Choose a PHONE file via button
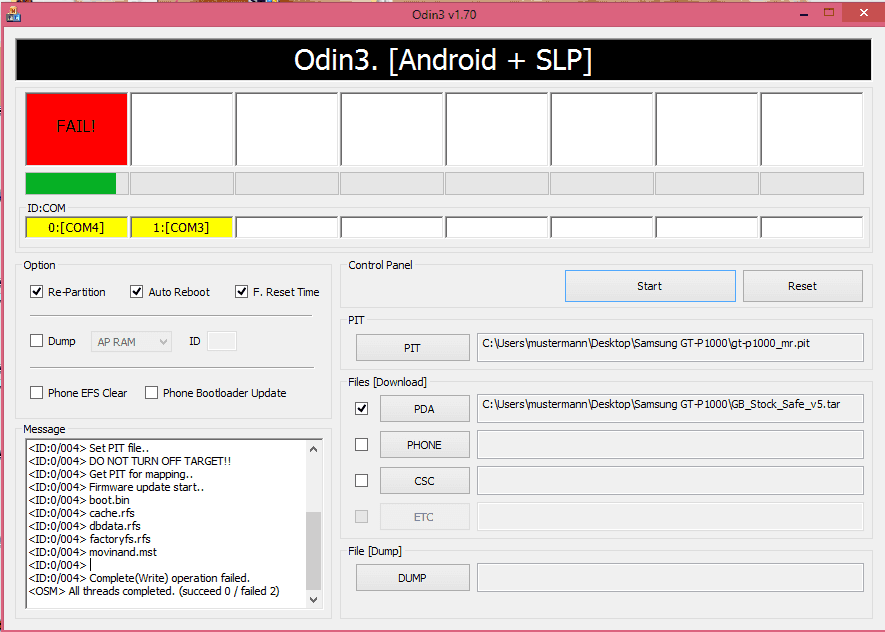The image size is (885, 632). pos(424,445)
